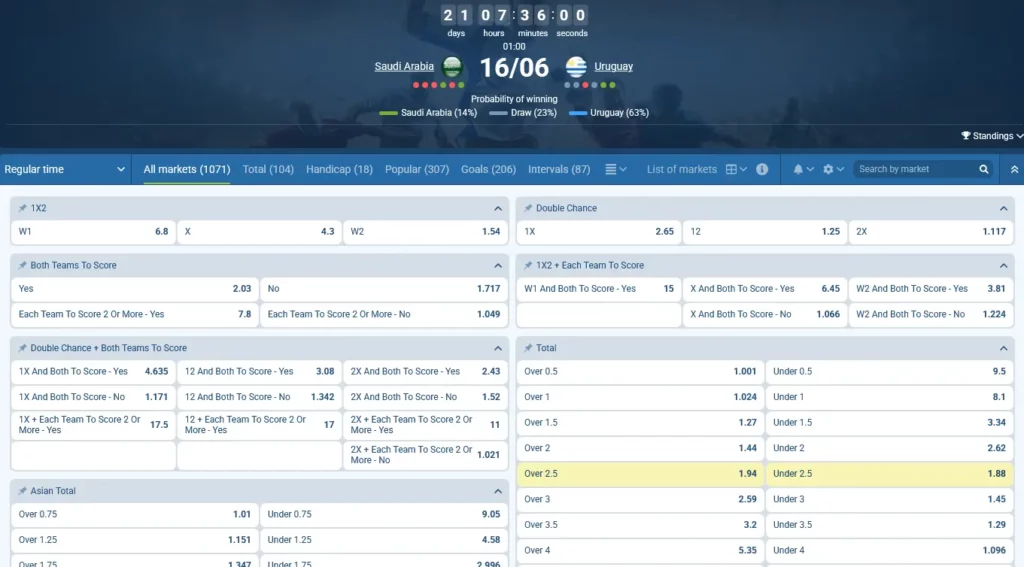Collapse the Both Teams To Score section
This screenshot has width=1024, height=567.
[x=498, y=266]
